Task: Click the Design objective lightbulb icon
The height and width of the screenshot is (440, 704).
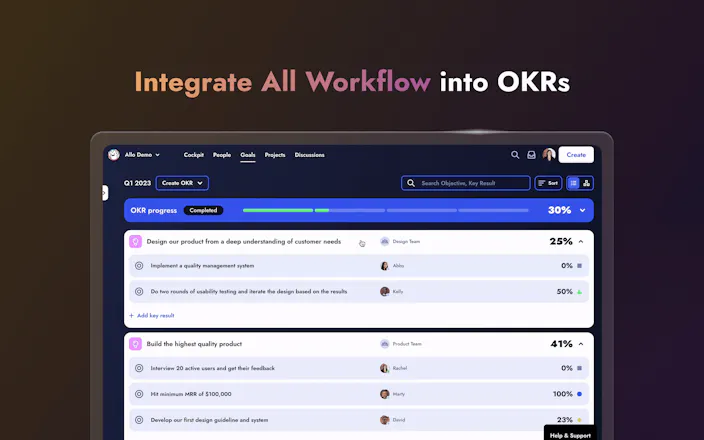Action: pyautogui.click(x=135, y=242)
